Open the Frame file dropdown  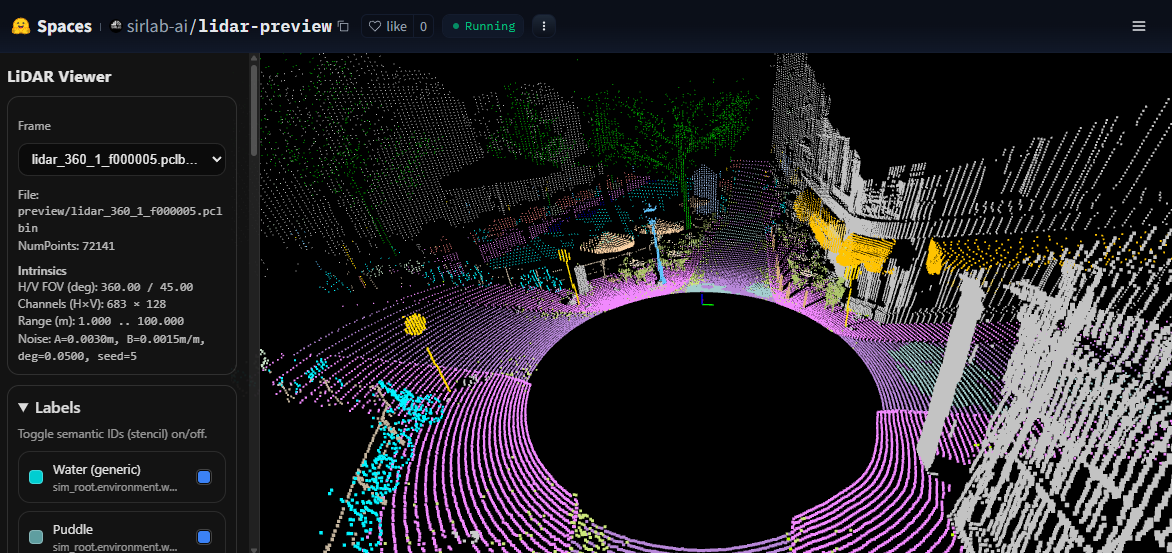(x=122, y=159)
